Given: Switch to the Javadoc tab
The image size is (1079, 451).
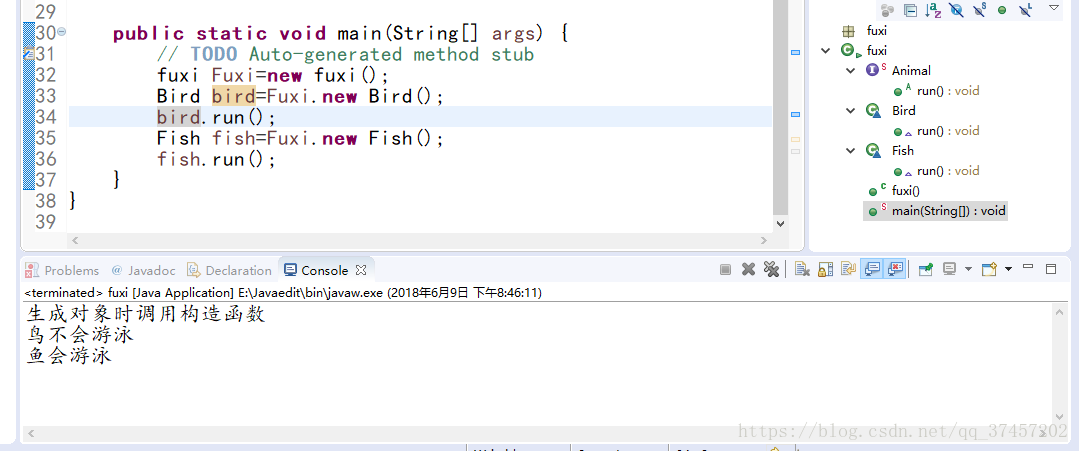Looking at the screenshot, I should click(143, 271).
